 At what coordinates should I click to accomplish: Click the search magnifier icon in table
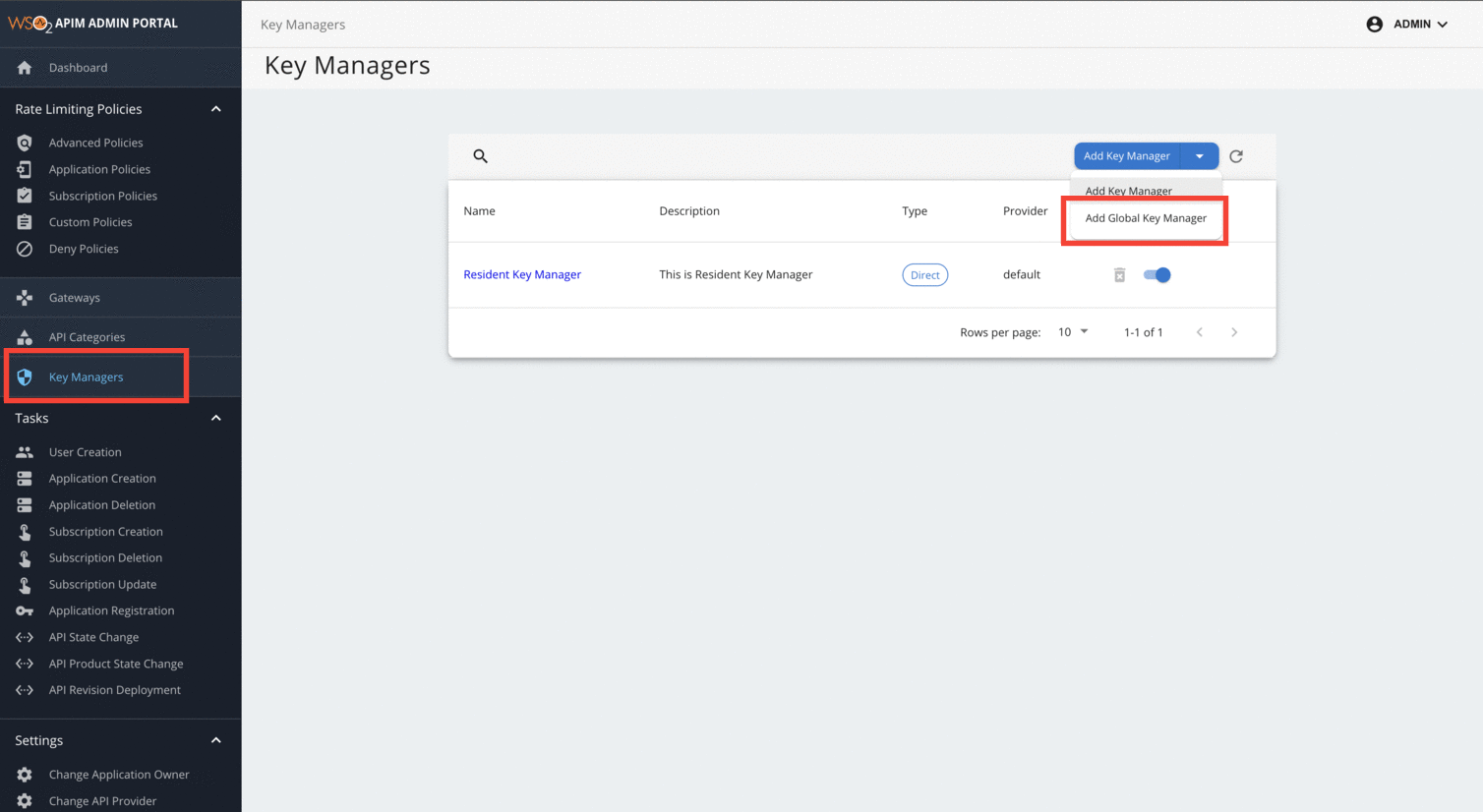pyautogui.click(x=480, y=156)
